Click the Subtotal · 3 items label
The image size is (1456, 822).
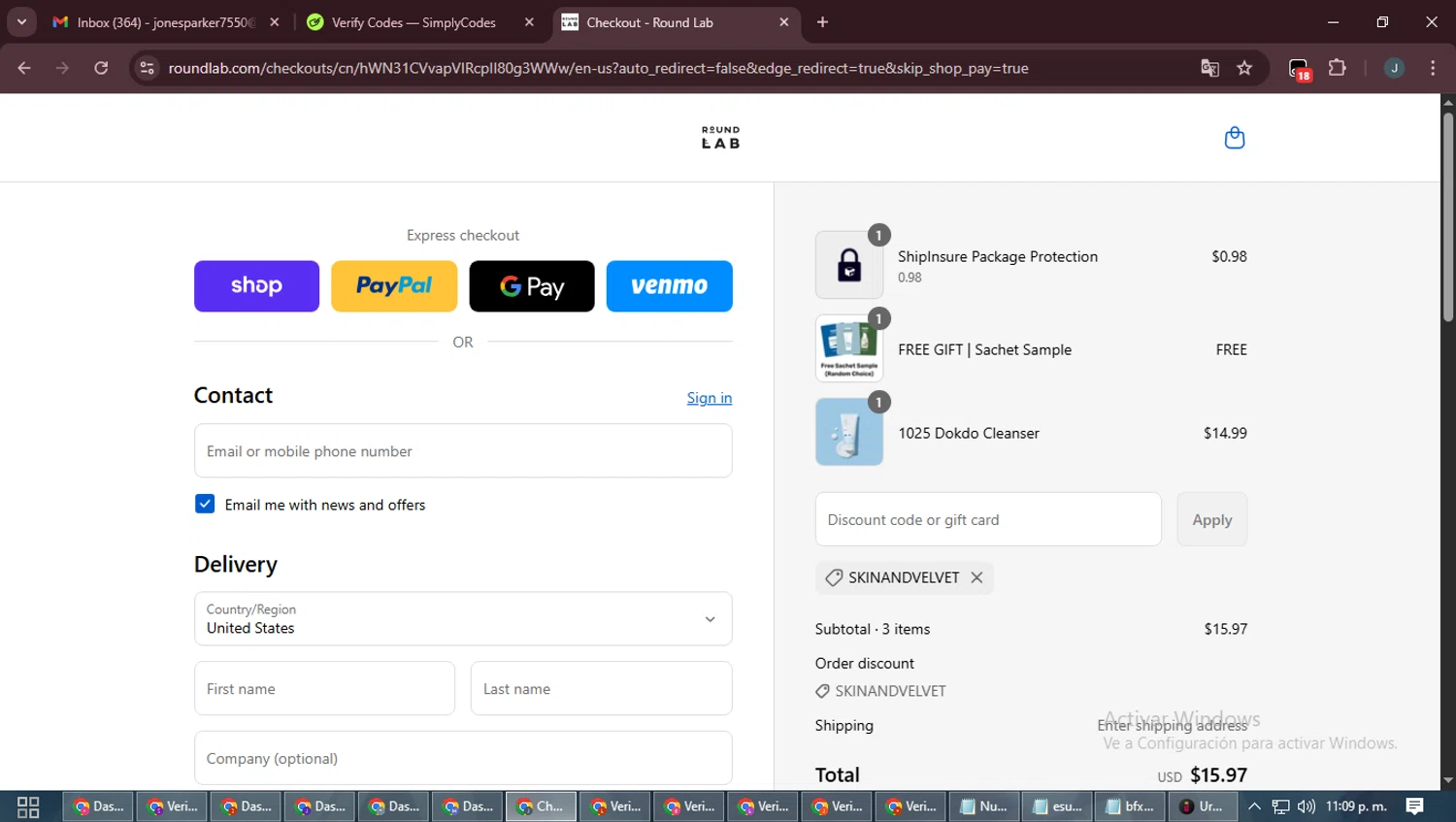click(x=873, y=629)
